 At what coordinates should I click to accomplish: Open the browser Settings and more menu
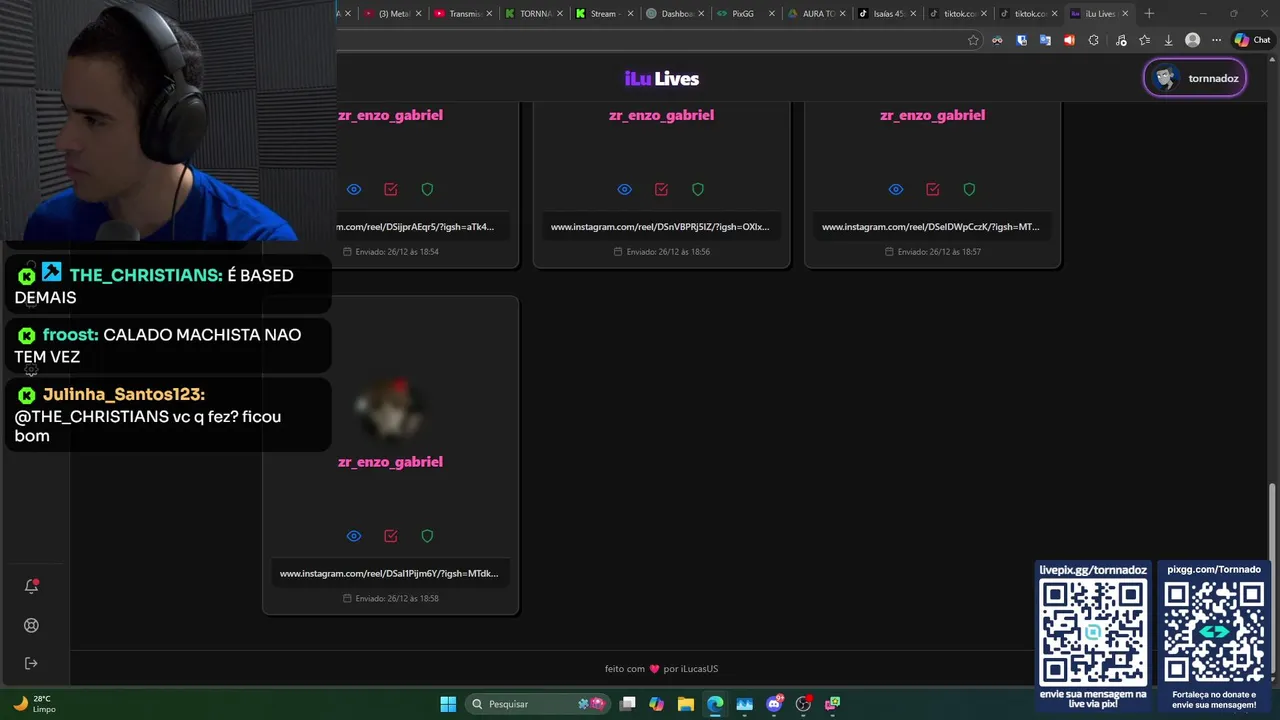click(x=1216, y=40)
